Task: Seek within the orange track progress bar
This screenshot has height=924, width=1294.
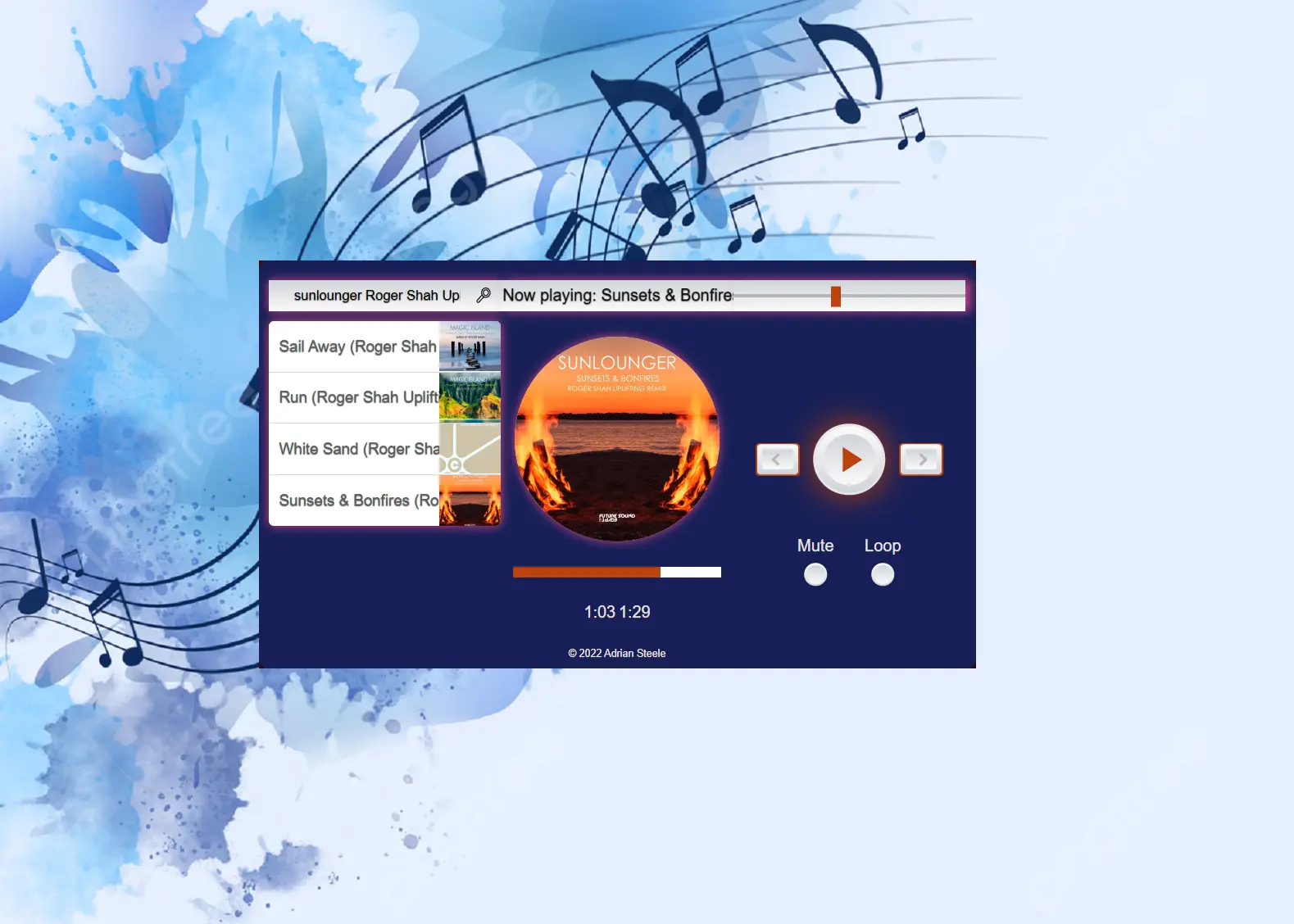Action: (x=617, y=572)
